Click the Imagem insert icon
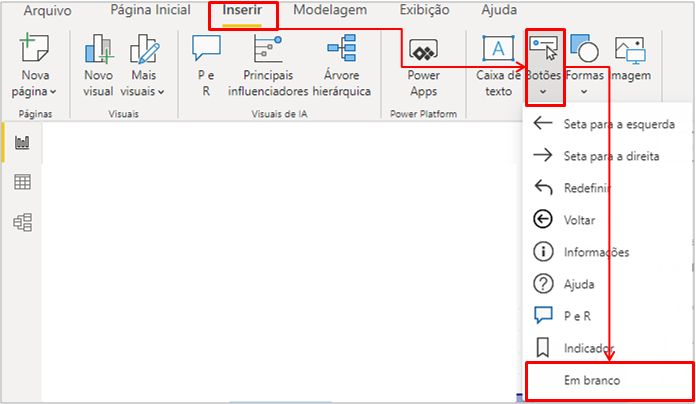The width and height of the screenshot is (696, 404). pos(630,50)
